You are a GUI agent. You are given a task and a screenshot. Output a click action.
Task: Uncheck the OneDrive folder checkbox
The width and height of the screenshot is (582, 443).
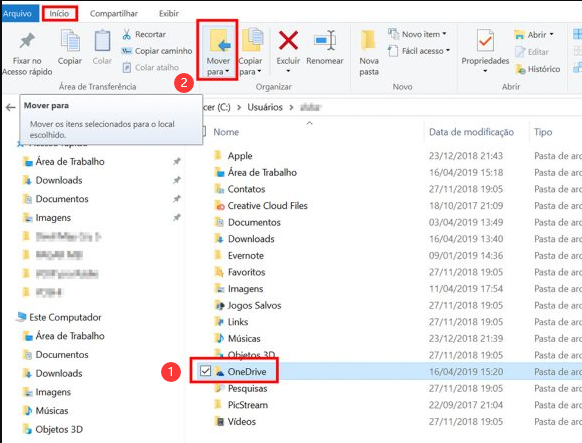pos(205,371)
